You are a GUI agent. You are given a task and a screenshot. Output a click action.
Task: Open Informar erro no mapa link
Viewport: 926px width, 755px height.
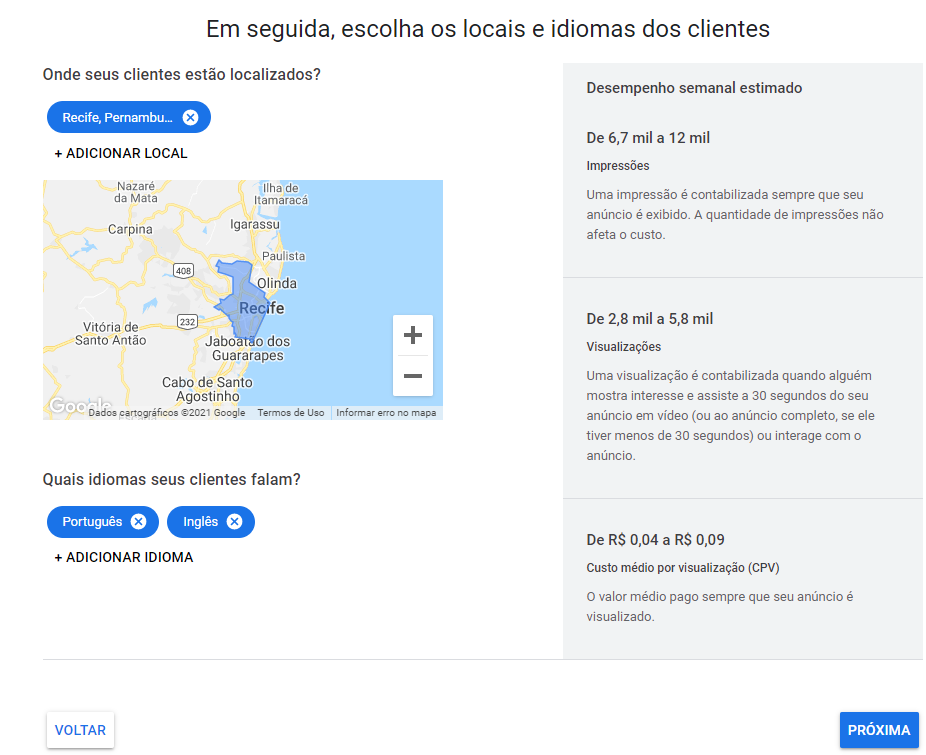386,413
